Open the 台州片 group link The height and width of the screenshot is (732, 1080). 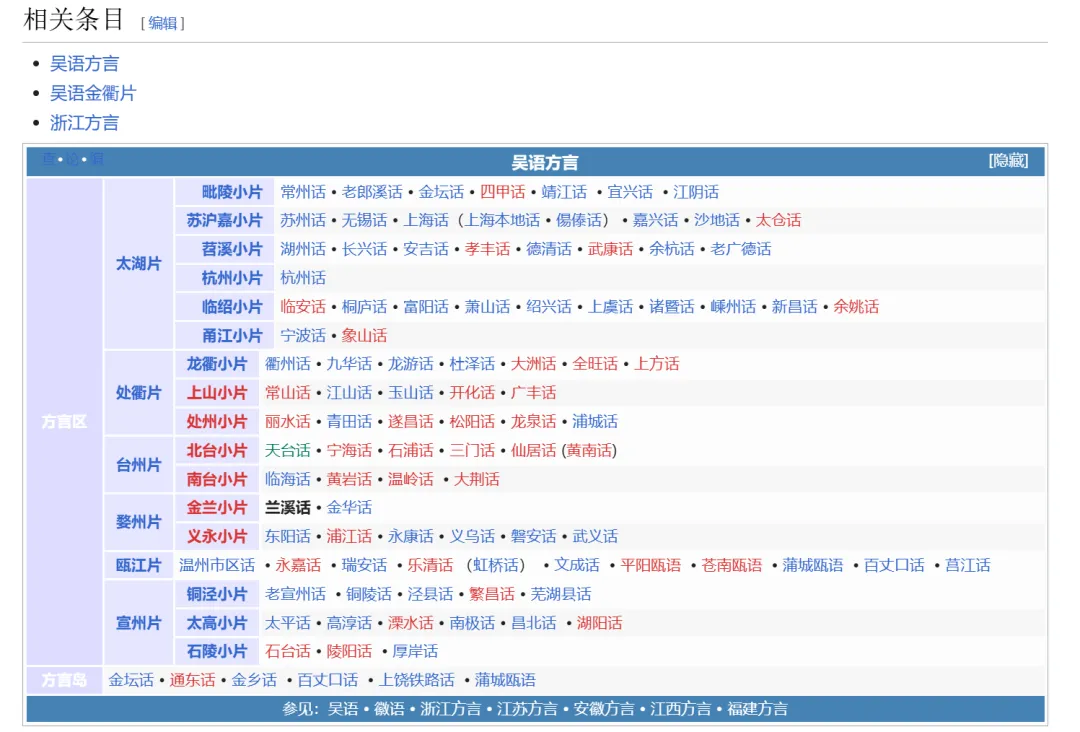(138, 465)
